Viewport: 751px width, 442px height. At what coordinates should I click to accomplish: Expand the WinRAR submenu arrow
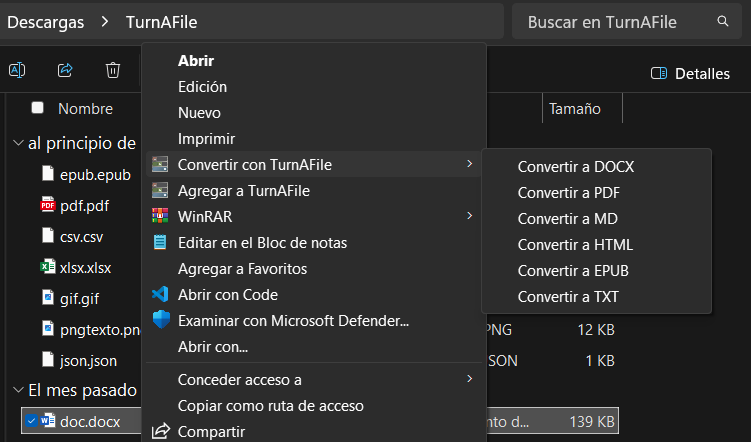469,215
